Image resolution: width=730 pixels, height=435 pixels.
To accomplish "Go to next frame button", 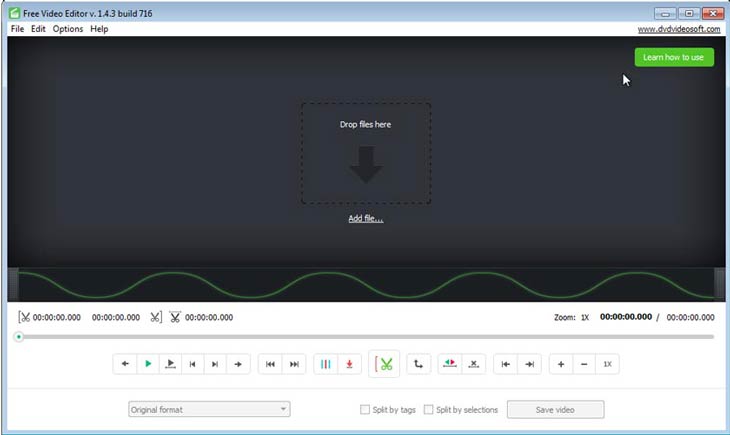I will [x=215, y=364].
